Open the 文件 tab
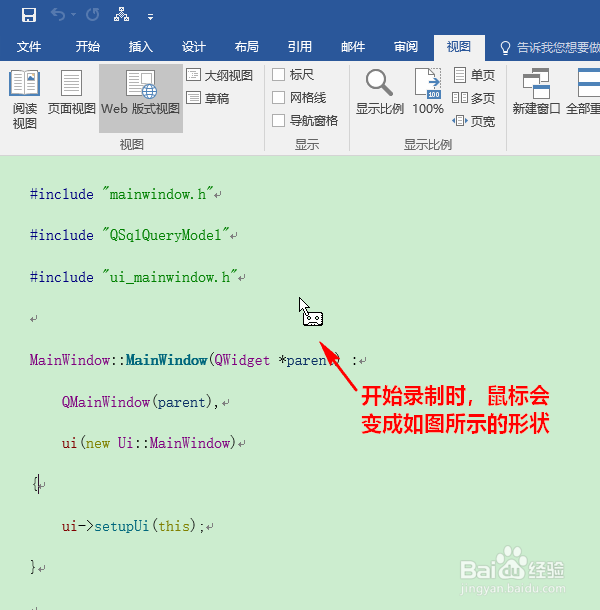Viewport: 600px width, 610px height. (x=29, y=47)
